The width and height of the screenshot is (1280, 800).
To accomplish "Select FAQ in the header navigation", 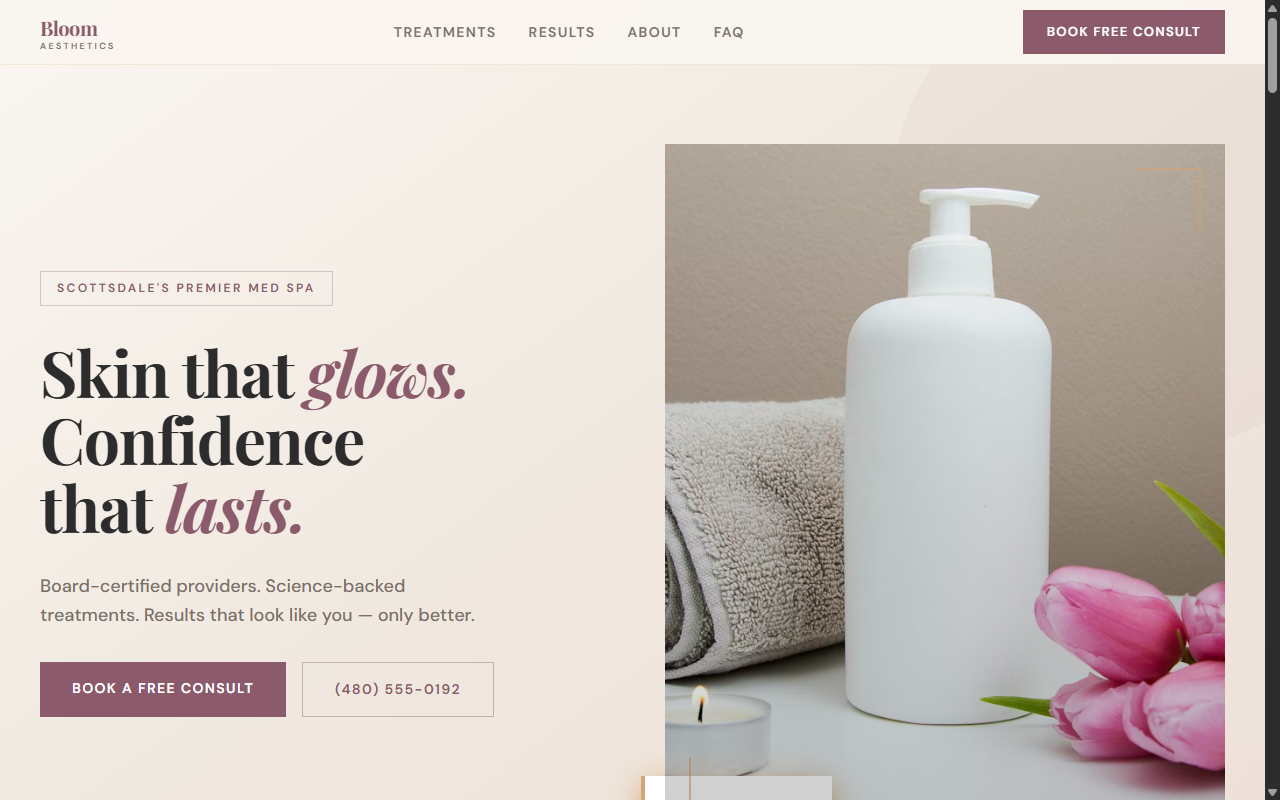I will tap(729, 32).
